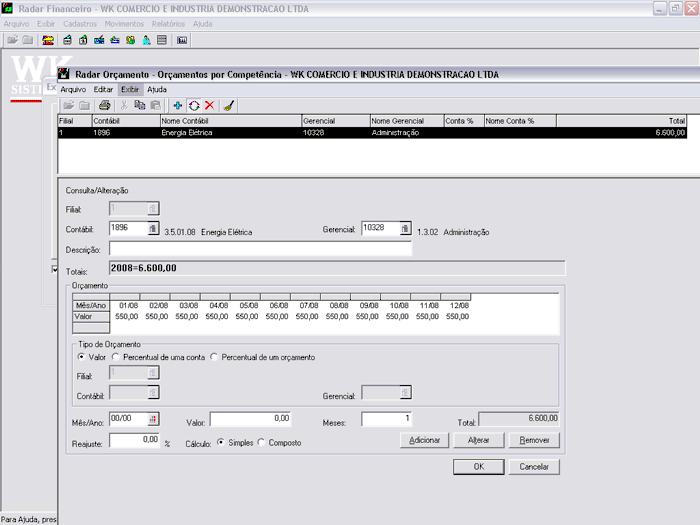Click the copy icon in toolbar
700x525 pixels.
click(x=140, y=105)
